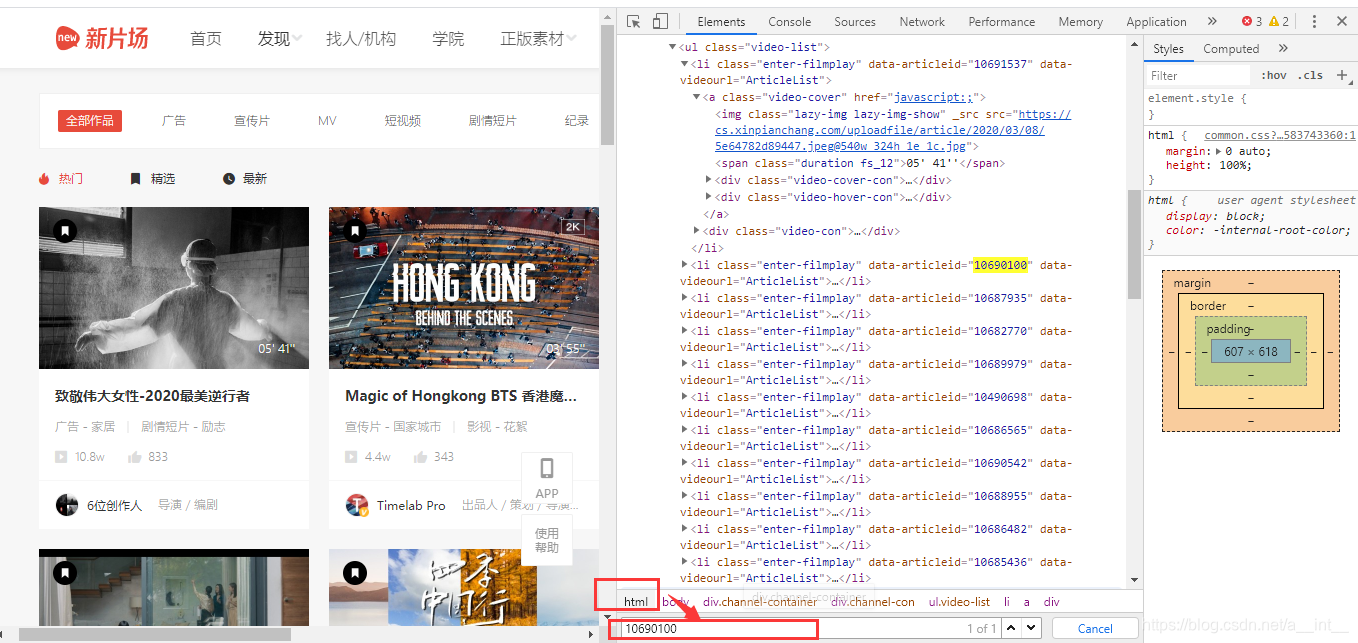Click the thumbs-up icon beside 833

pyautogui.click(x=135, y=457)
